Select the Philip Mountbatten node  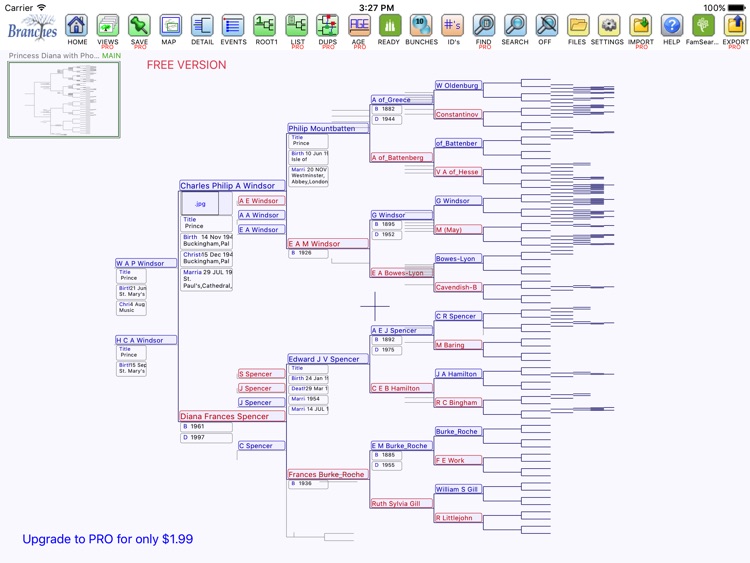coord(328,128)
